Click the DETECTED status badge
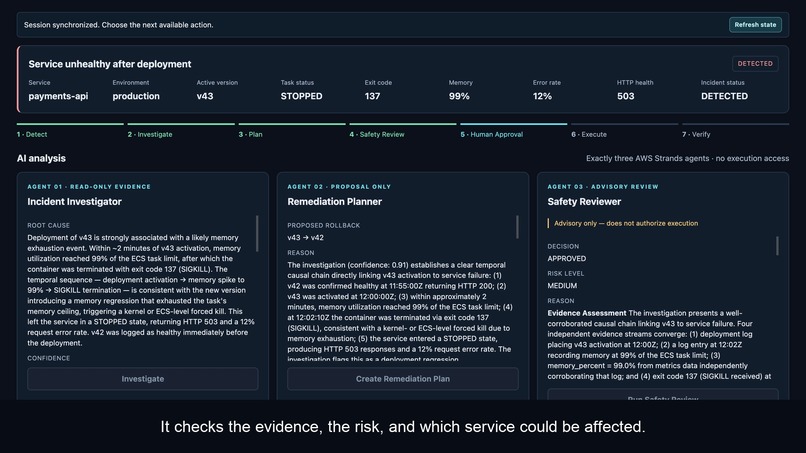Screen dimensions: 806x453 pos(755,64)
